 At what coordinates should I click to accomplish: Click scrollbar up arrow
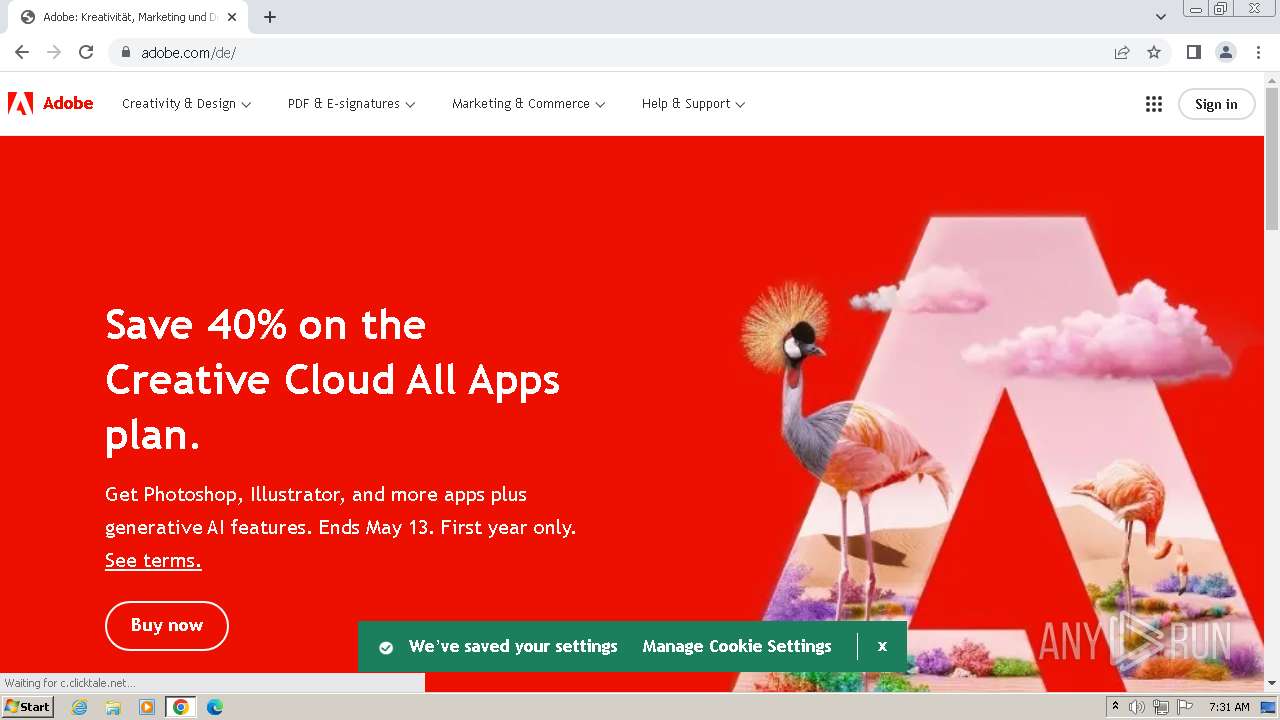[x=1272, y=80]
